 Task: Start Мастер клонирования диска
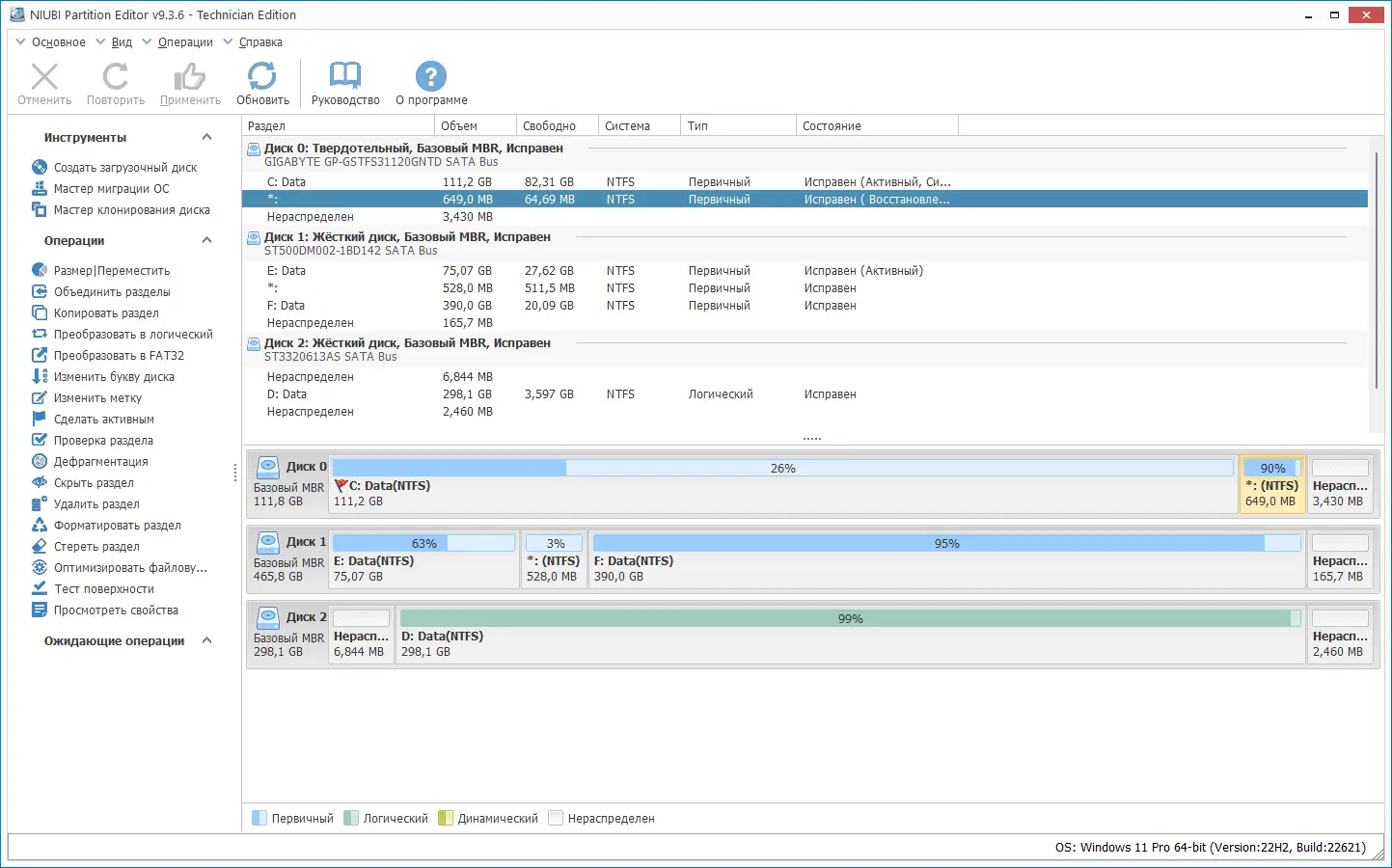[131, 210]
